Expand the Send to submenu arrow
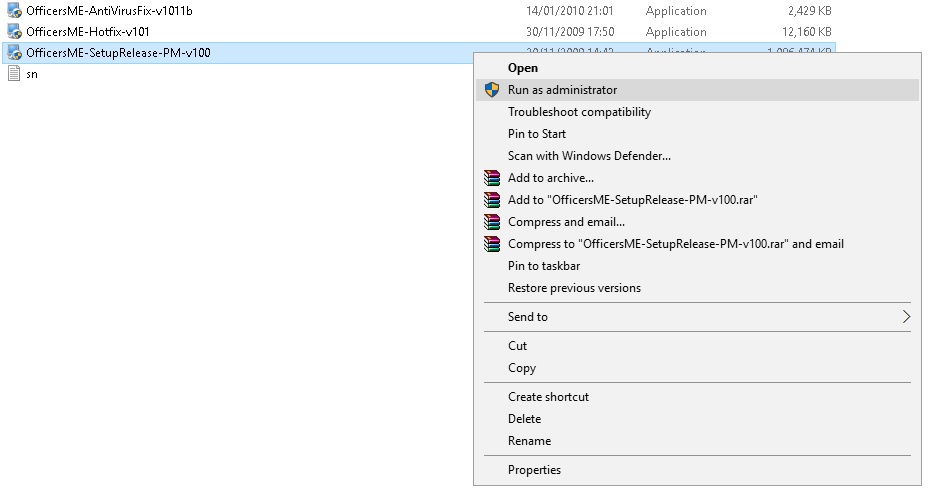Image resolution: width=934 pixels, height=493 pixels. click(906, 317)
